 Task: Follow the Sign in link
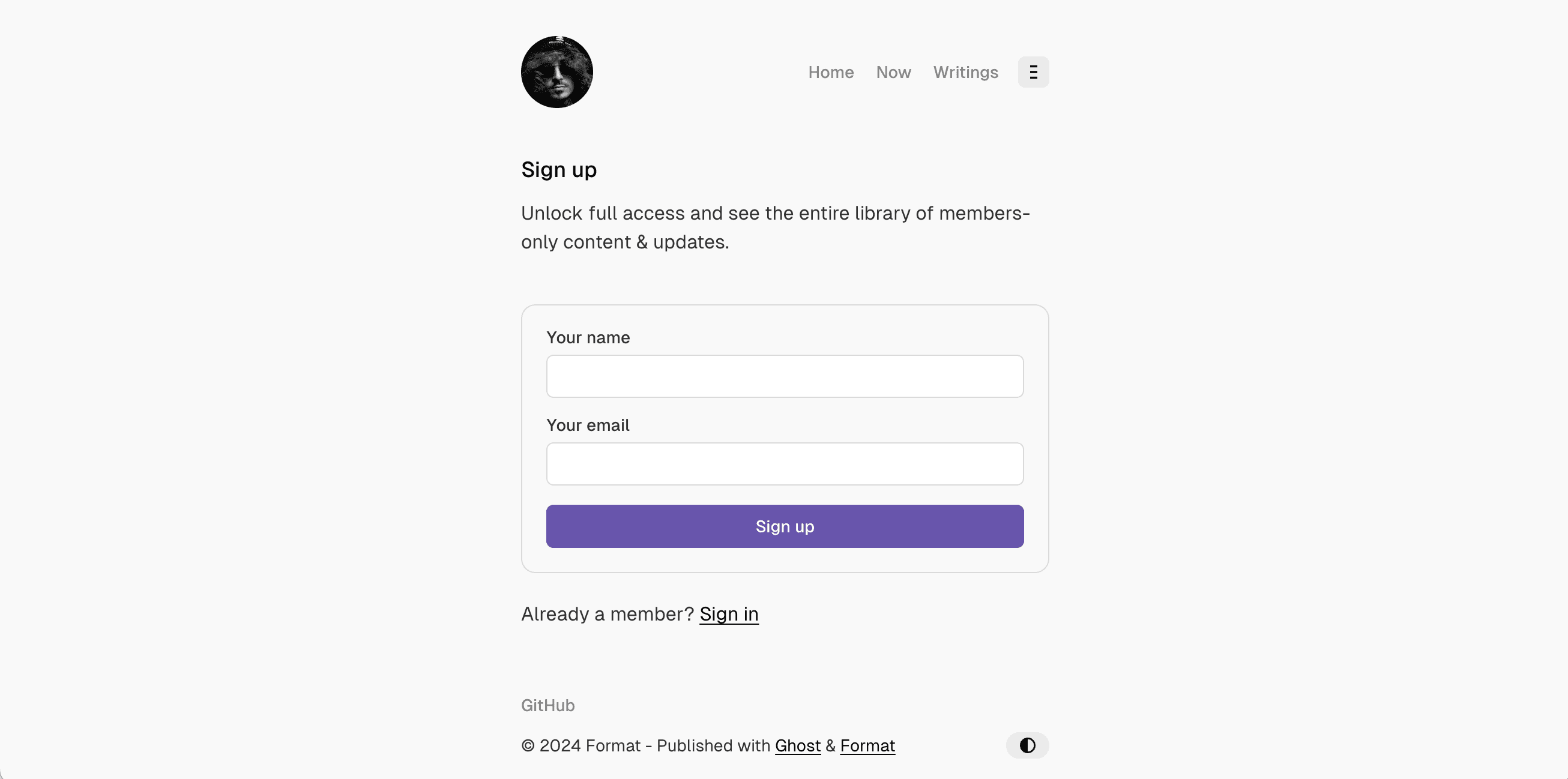click(x=729, y=614)
